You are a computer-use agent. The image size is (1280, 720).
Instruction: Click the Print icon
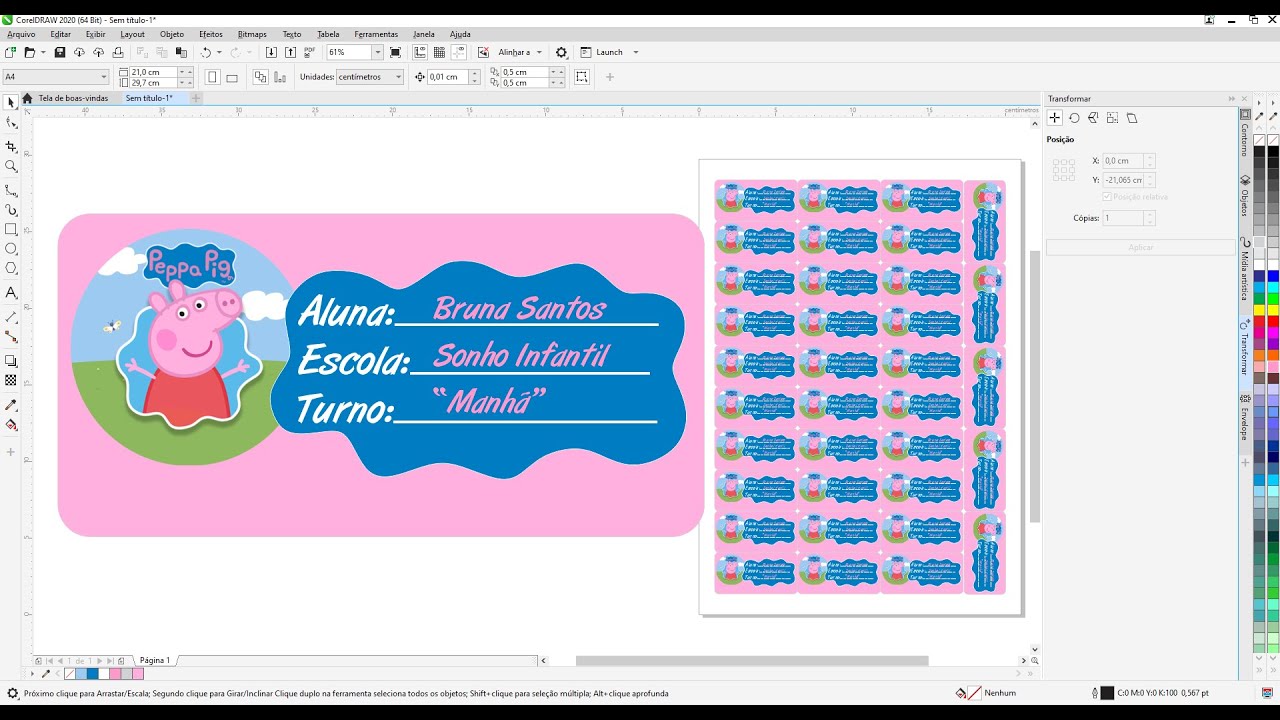click(118, 52)
